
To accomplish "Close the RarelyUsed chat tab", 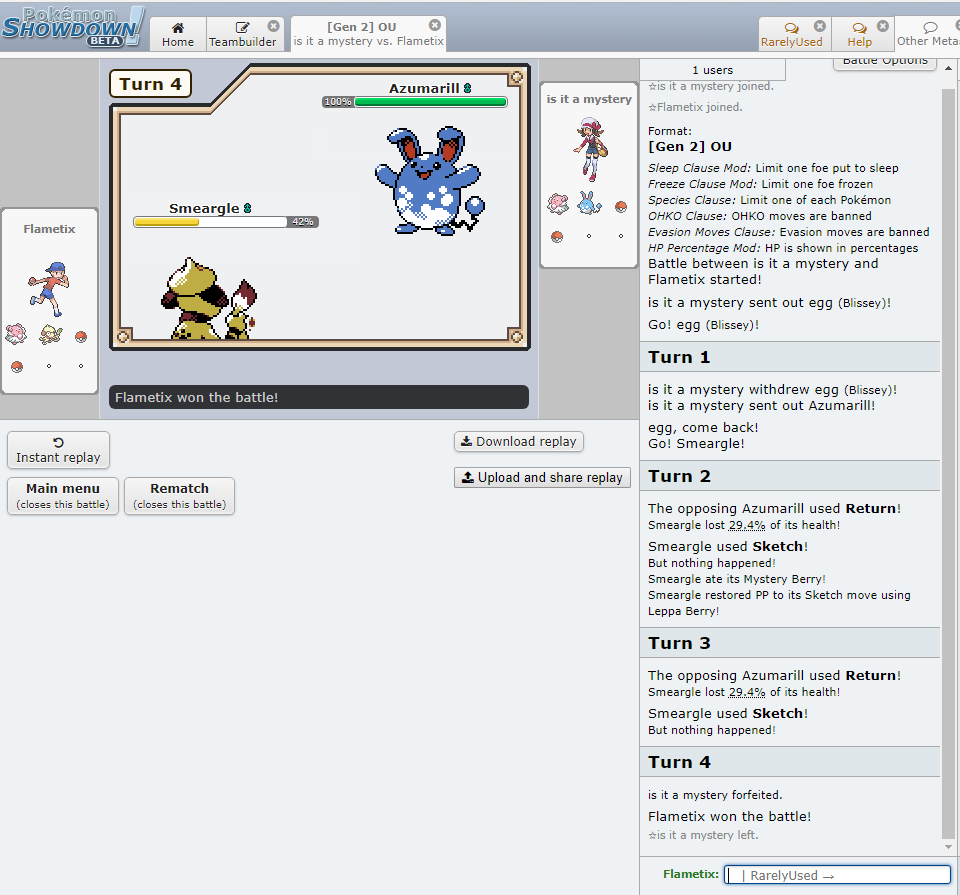I will [x=820, y=26].
